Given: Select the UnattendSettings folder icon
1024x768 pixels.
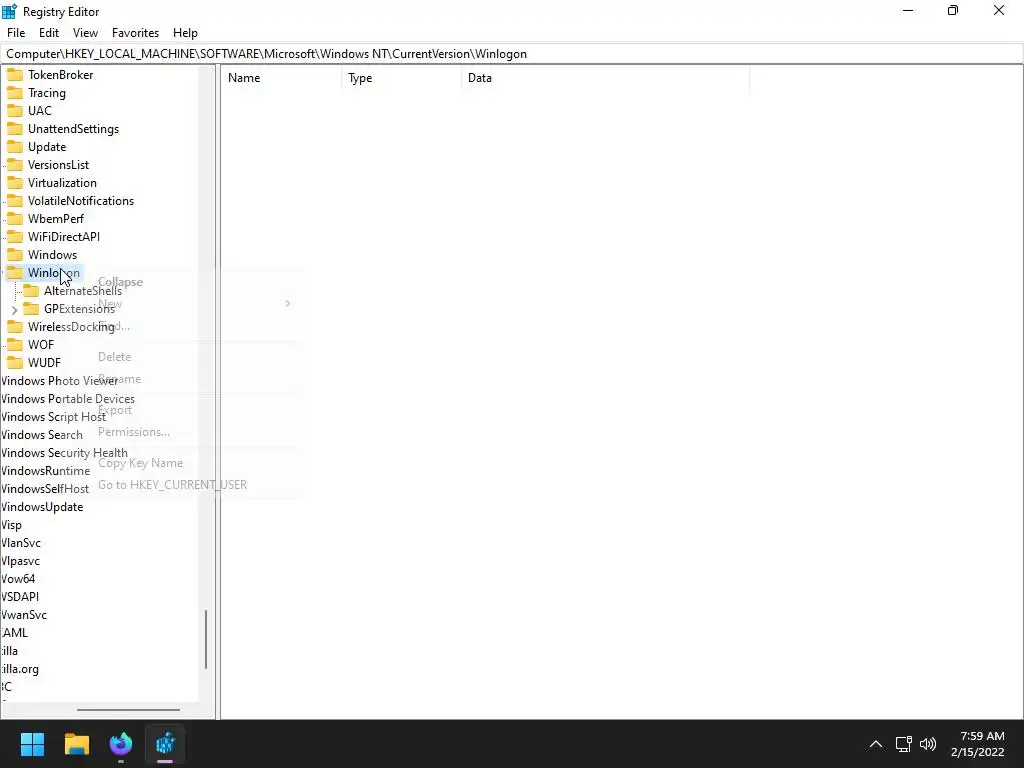Looking at the screenshot, I should [x=14, y=129].
